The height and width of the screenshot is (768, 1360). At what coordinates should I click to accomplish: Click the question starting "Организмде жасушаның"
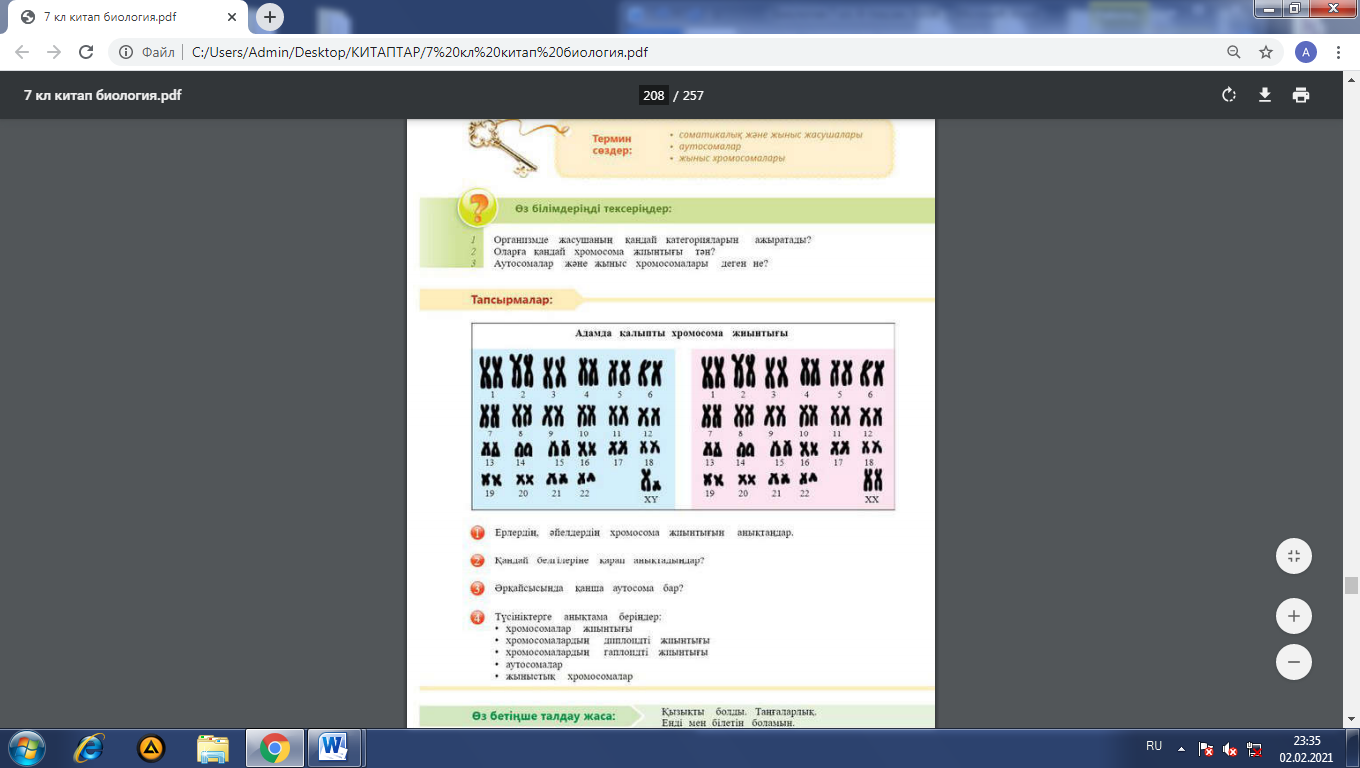(652, 240)
